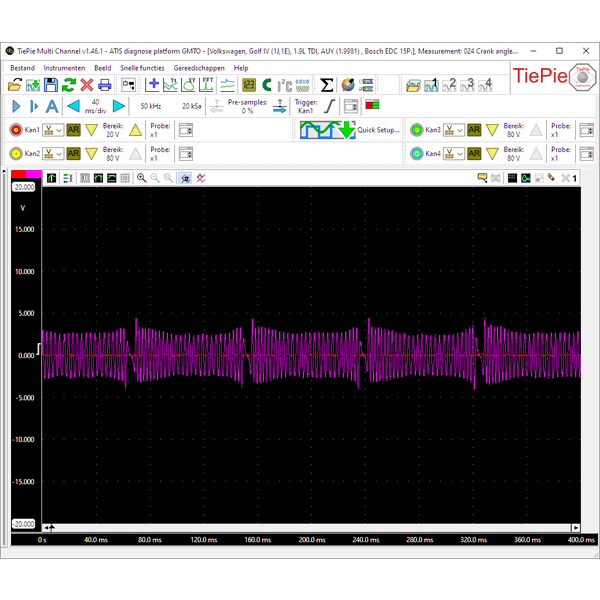Click the Quick Setup button
Image resolution: width=600 pixels, height=600 pixels.
[x=378, y=130]
